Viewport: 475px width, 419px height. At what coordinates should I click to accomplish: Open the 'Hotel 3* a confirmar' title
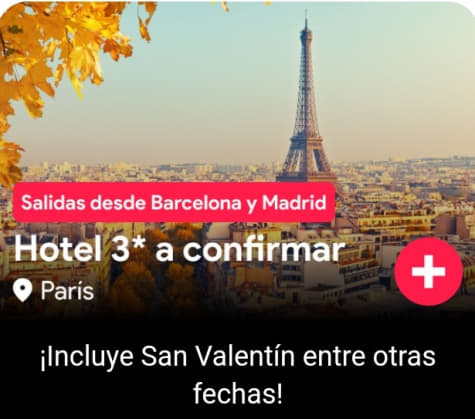179,250
